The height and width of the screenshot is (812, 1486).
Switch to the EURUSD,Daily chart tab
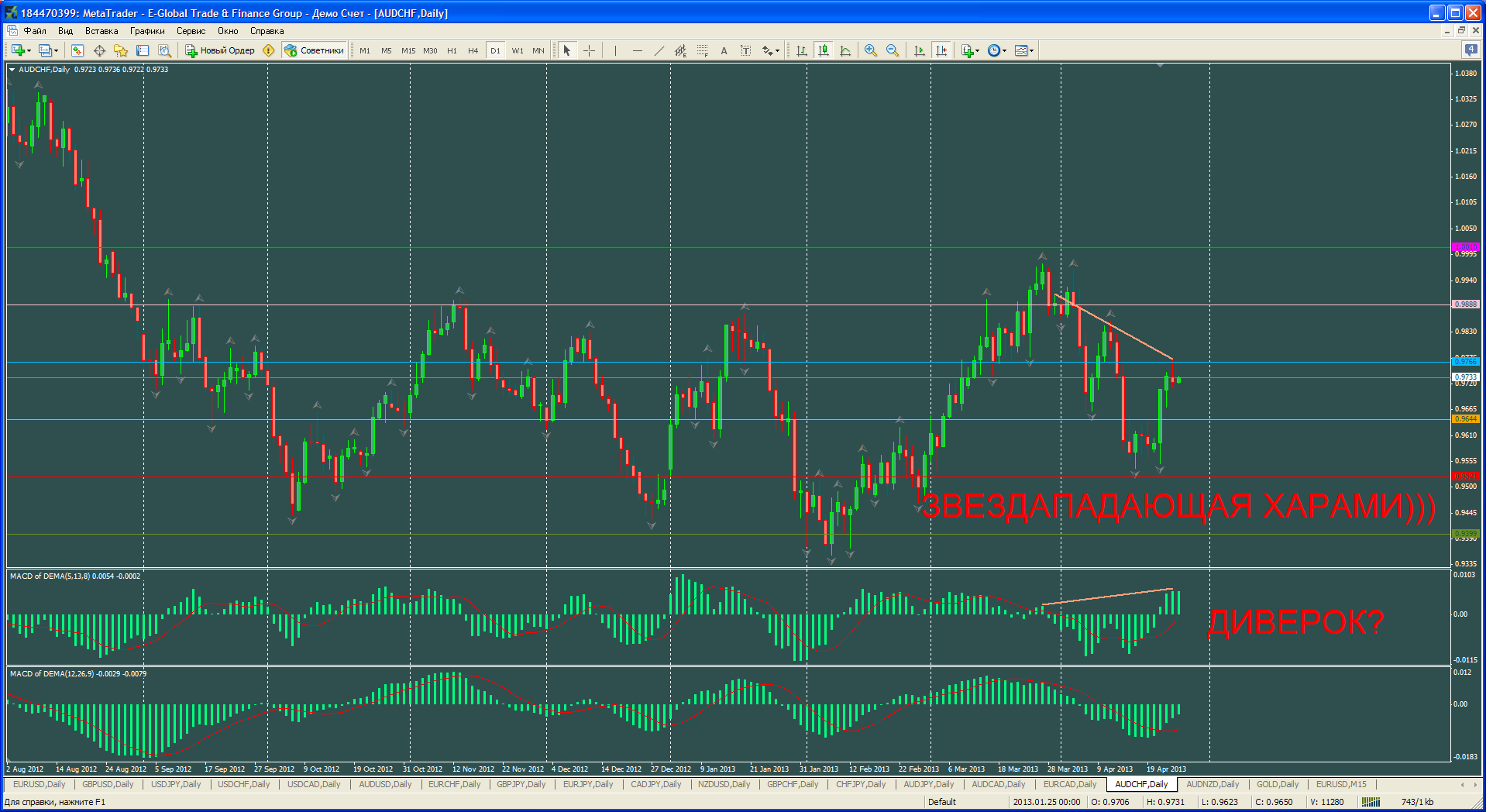(40, 784)
